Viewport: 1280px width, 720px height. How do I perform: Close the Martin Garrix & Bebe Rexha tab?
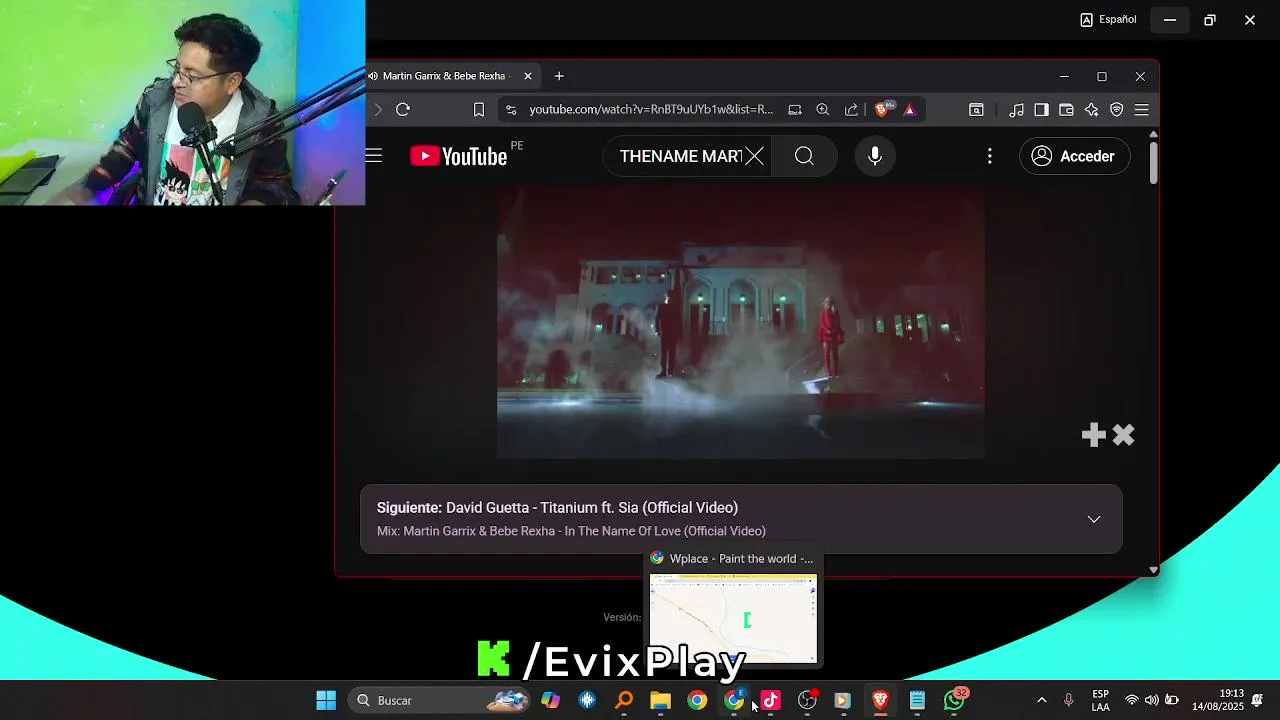pyautogui.click(x=528, y=76)
